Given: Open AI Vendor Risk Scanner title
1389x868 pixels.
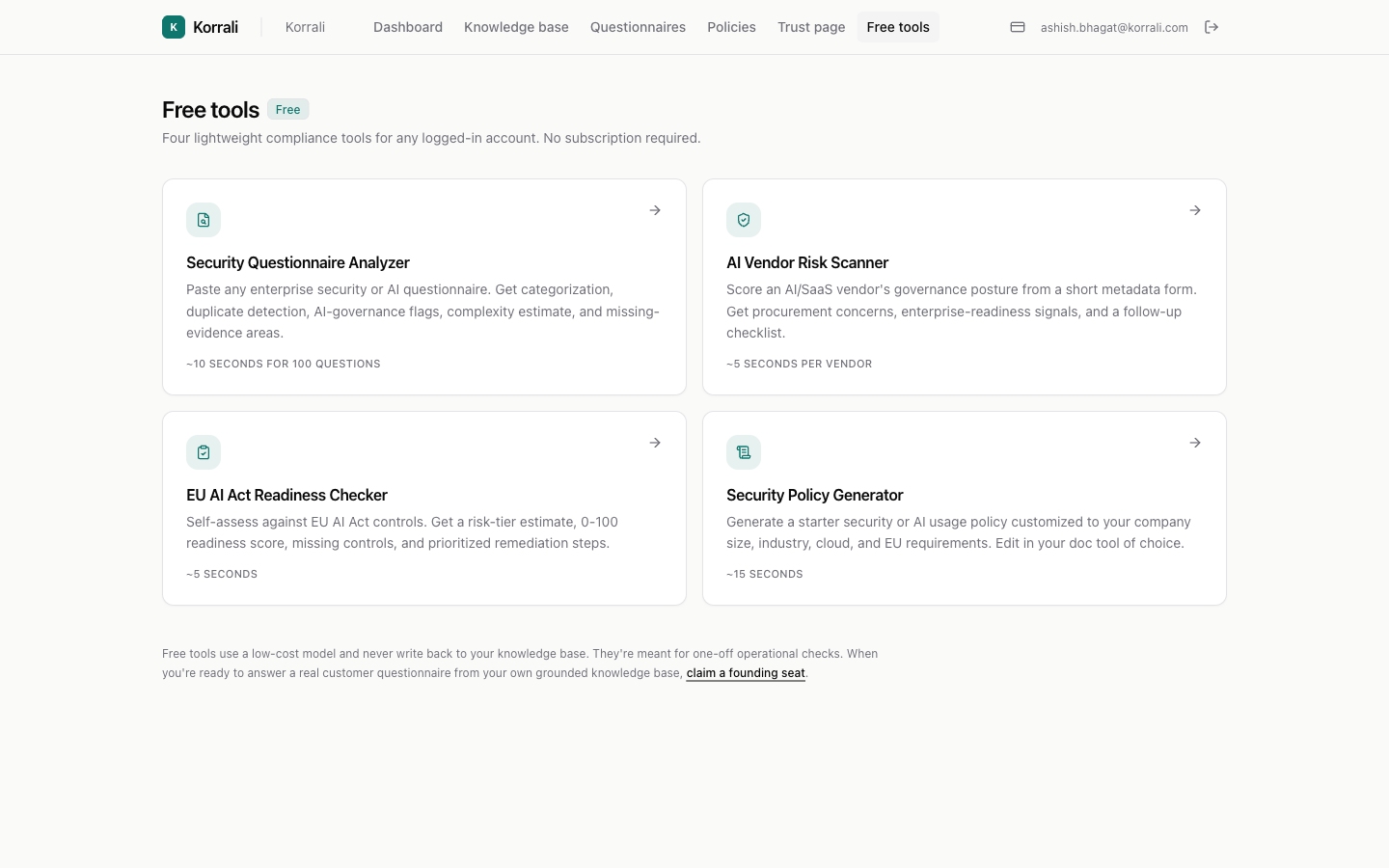Looking at the screenshot, I should (x=807, y=262).
